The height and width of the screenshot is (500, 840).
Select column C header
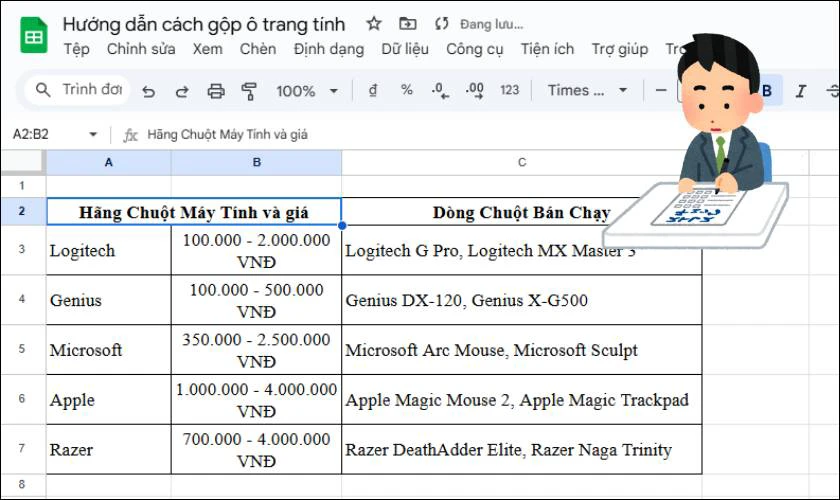(x=522, y=162)
